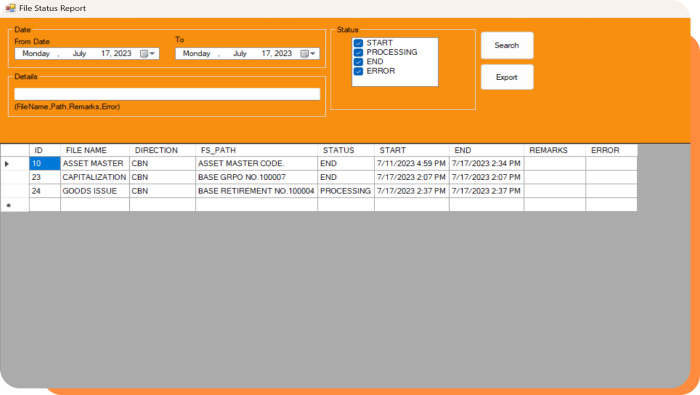Sort by the END column header
The height and width of the screenshot is (395, 700).
click(487, 150)
